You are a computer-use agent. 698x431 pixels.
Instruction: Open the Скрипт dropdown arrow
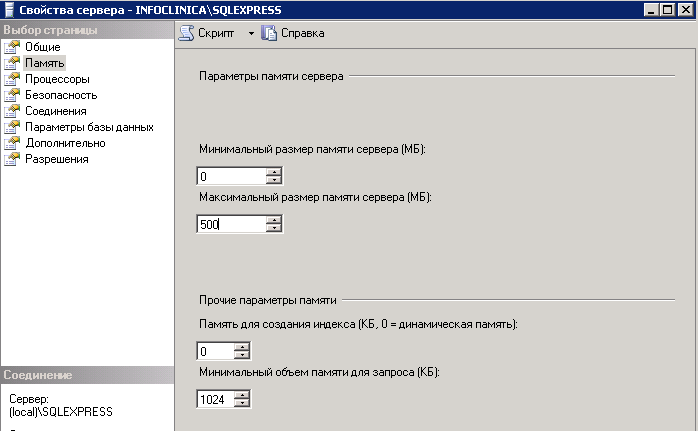click(251, 33)
